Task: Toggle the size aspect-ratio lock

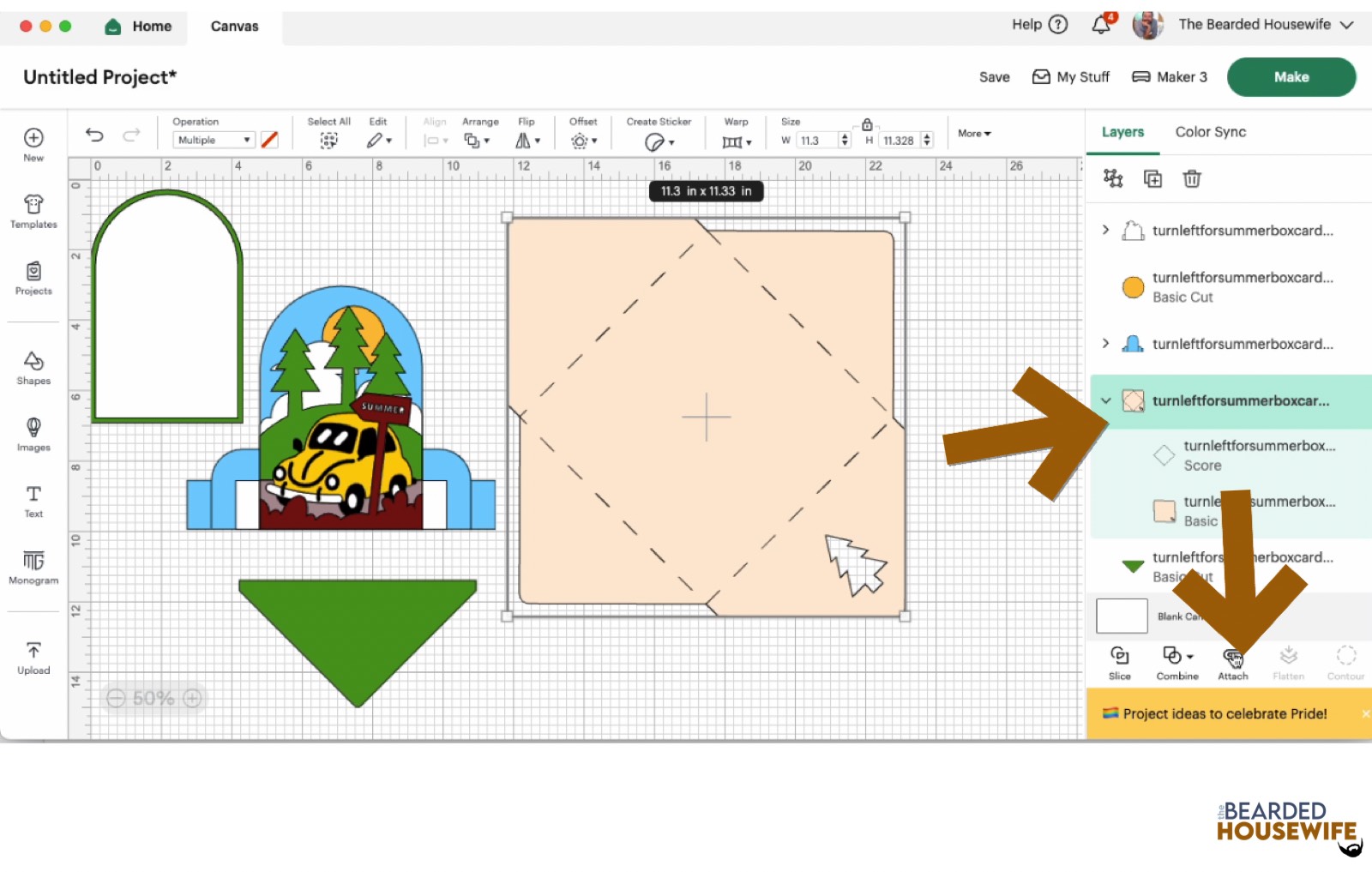Action: 867,124
